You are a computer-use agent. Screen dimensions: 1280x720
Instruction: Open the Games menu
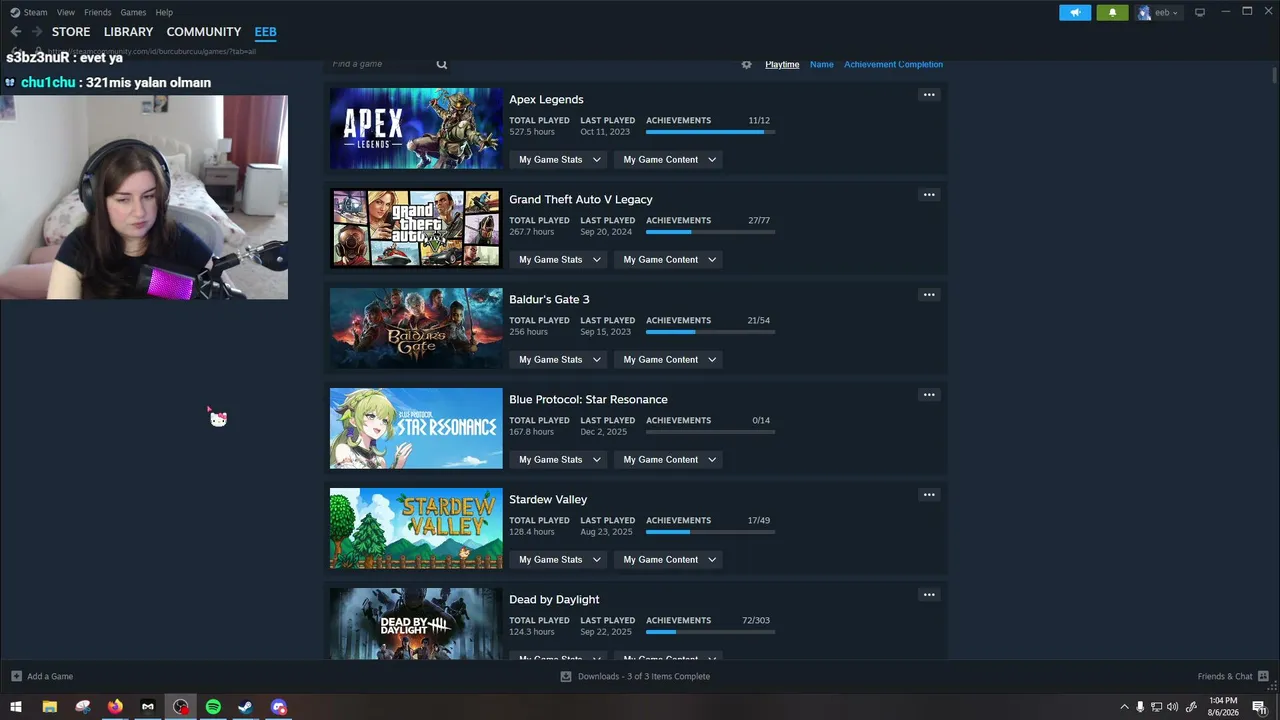[x=133, y=12]
